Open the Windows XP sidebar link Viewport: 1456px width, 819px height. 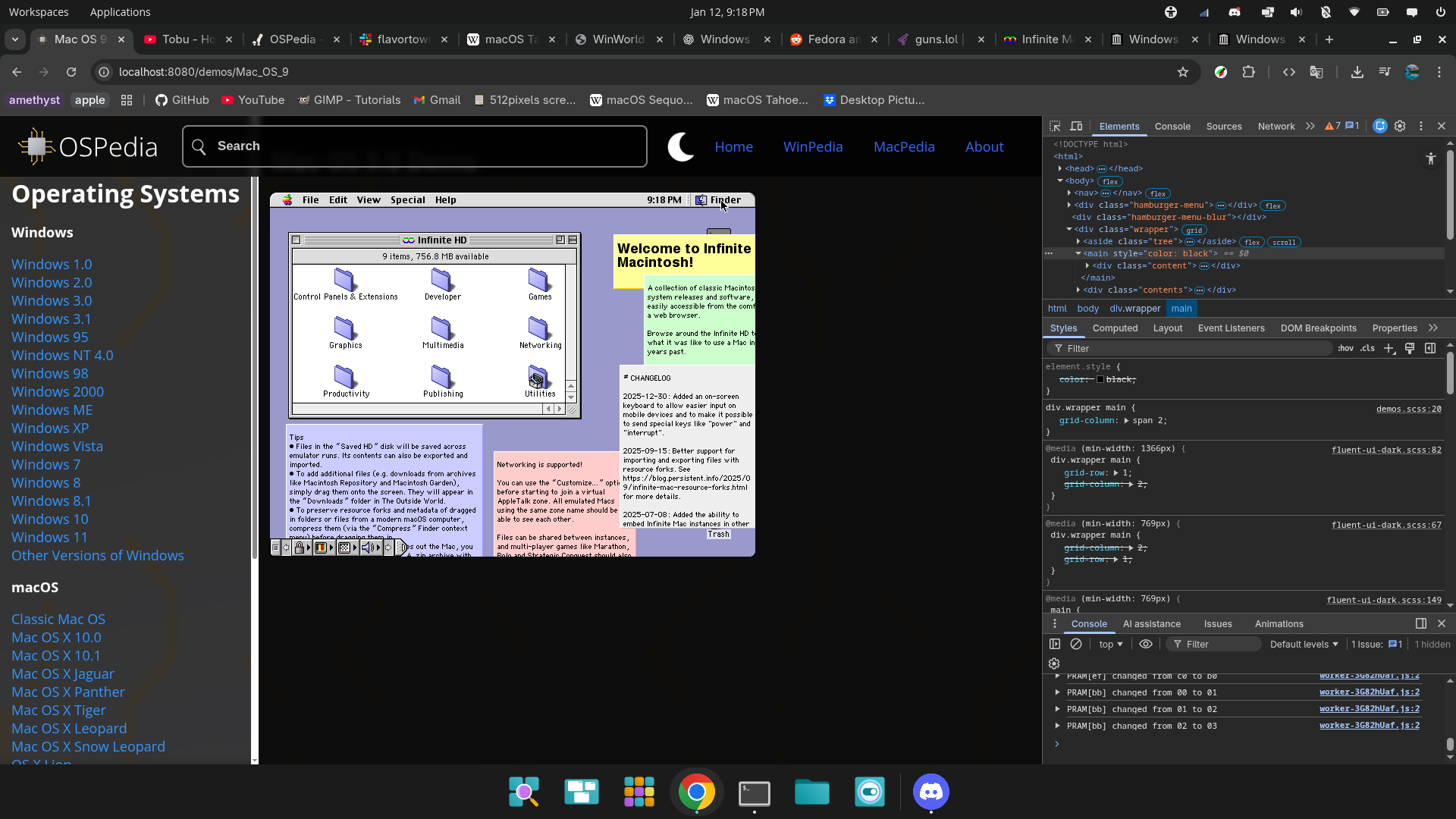pyautogui.click(x=50, y=428)
